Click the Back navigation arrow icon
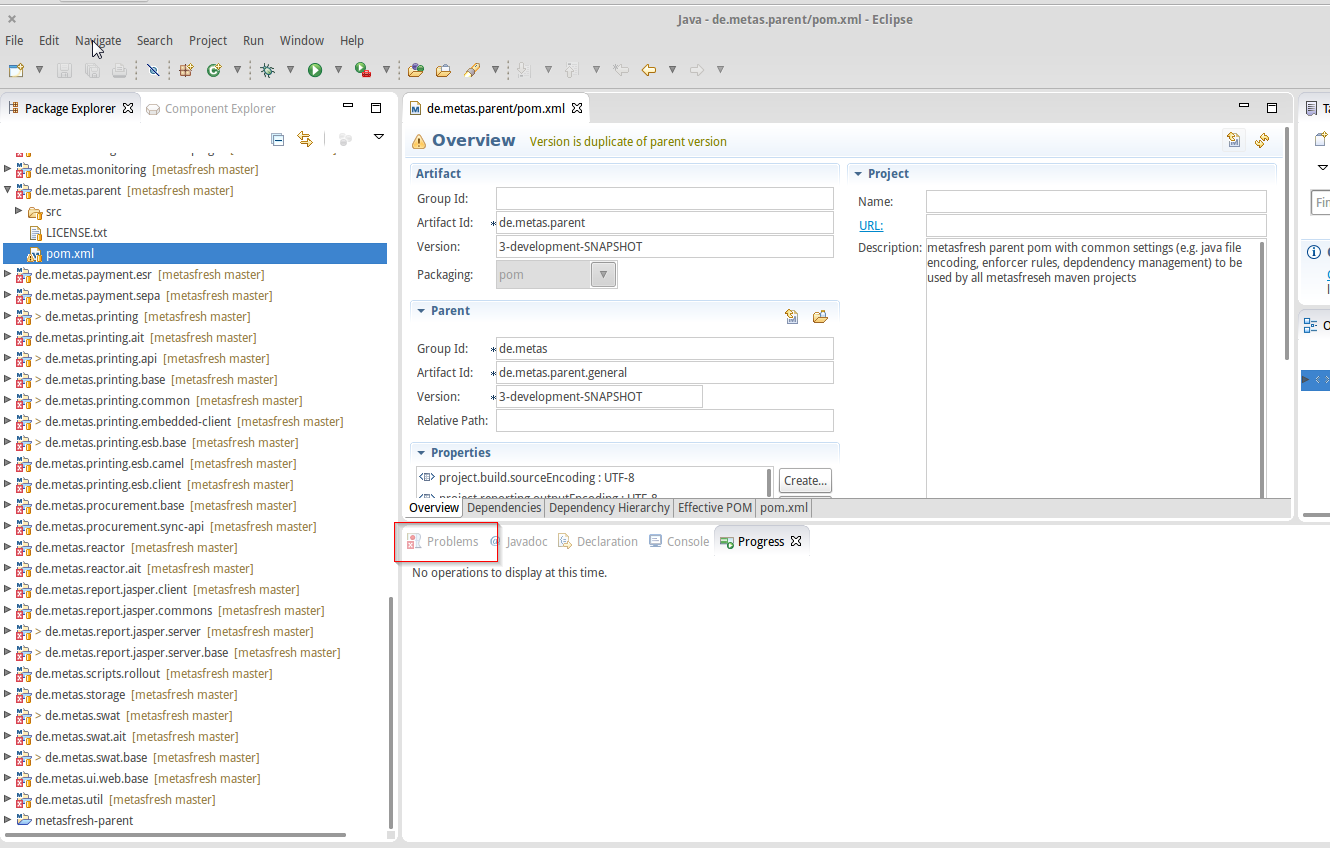The height and width of the screenshot is (848, 1330). click(648, 70)
